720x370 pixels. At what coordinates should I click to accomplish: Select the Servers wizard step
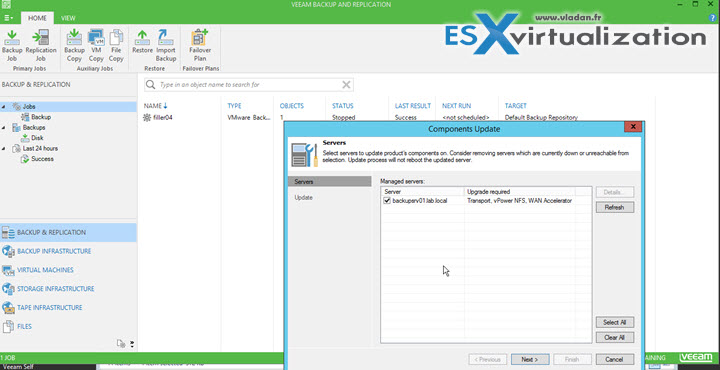[329, 182]
